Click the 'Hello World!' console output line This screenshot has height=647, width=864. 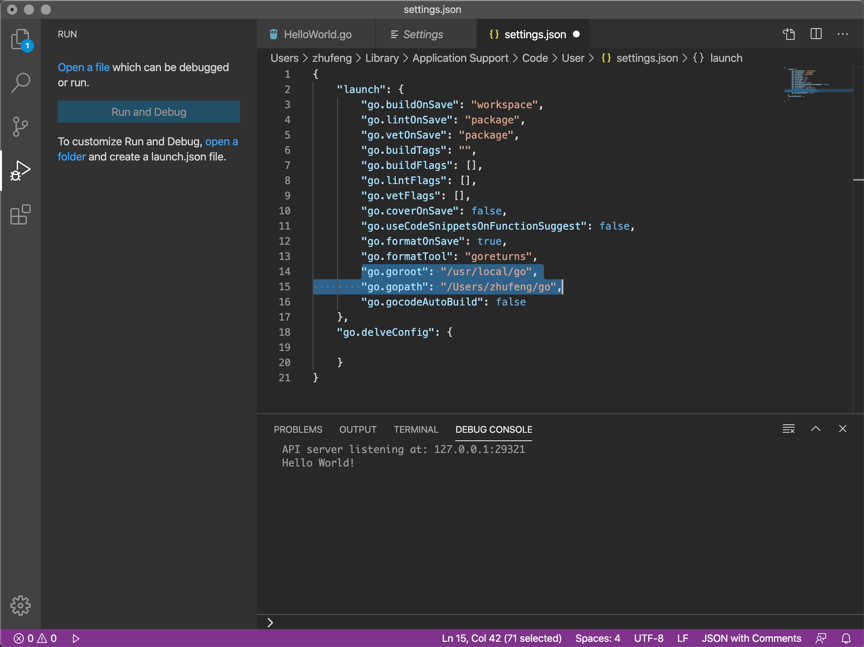click(x=318, y=463)
